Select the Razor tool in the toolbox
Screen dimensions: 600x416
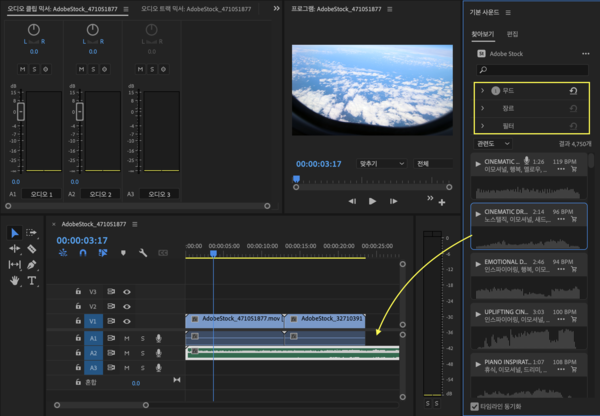pyautogui.click(x=32, y=248)
